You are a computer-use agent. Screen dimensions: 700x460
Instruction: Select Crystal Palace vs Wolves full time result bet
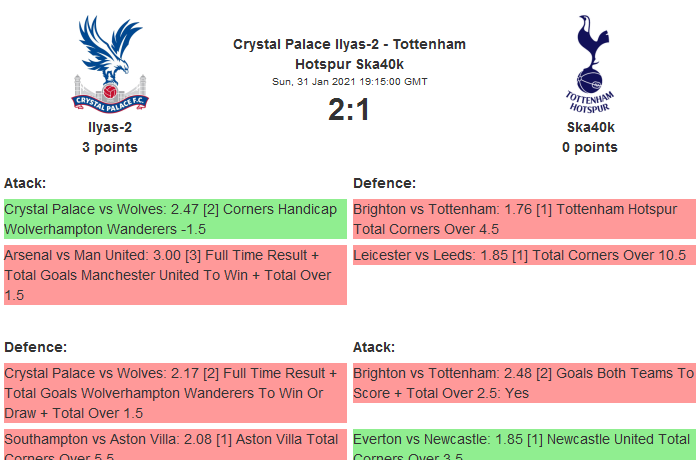pos(175,392)
